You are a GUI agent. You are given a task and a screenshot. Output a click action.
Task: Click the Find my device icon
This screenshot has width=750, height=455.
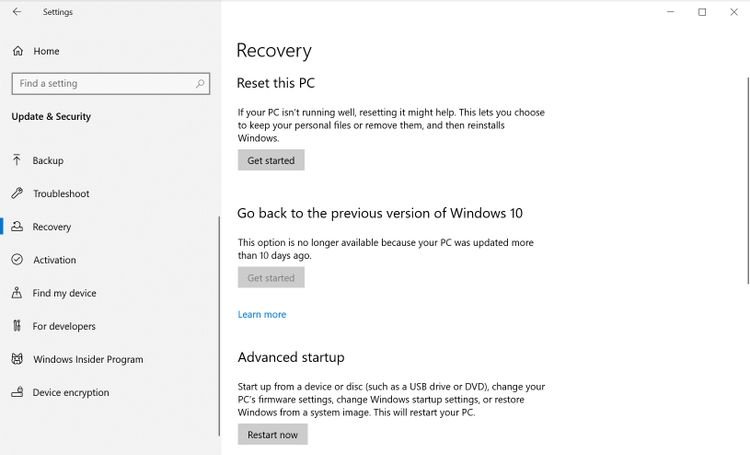click(x=17, y=292)
